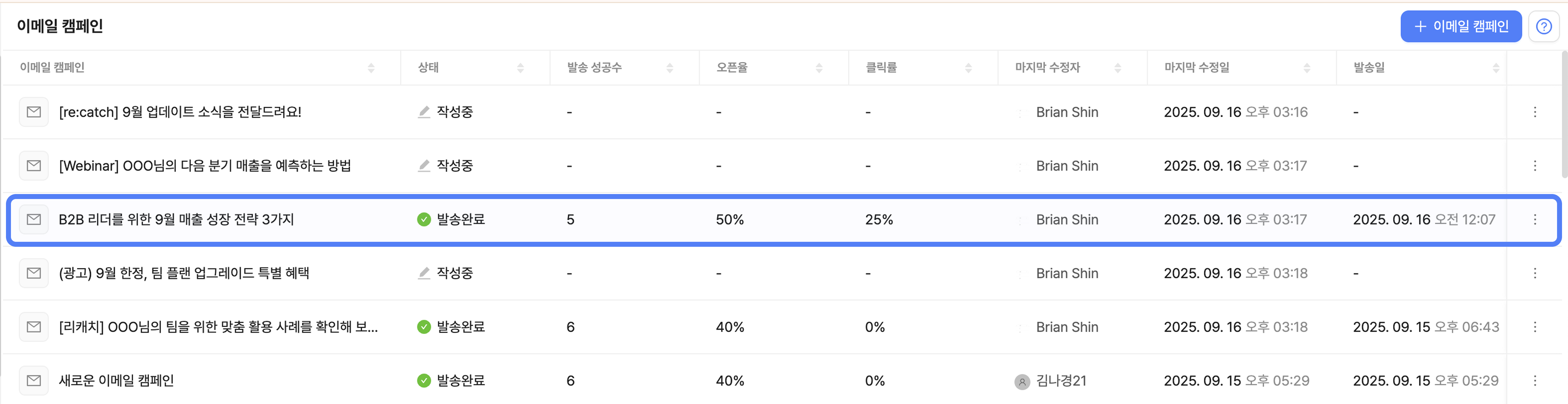The width and height of the screenshot is (1568, 404).
Task: Open more options for the B2B 리더 campaign
Action: (1534, 220)
